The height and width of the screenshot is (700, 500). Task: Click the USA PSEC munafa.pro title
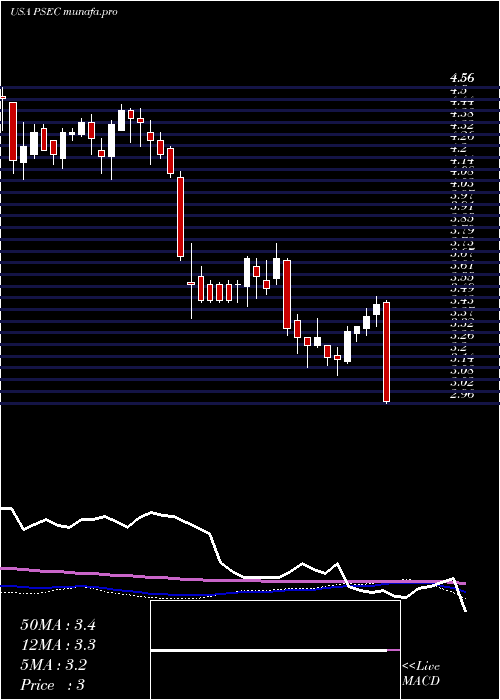pos(63,12)
